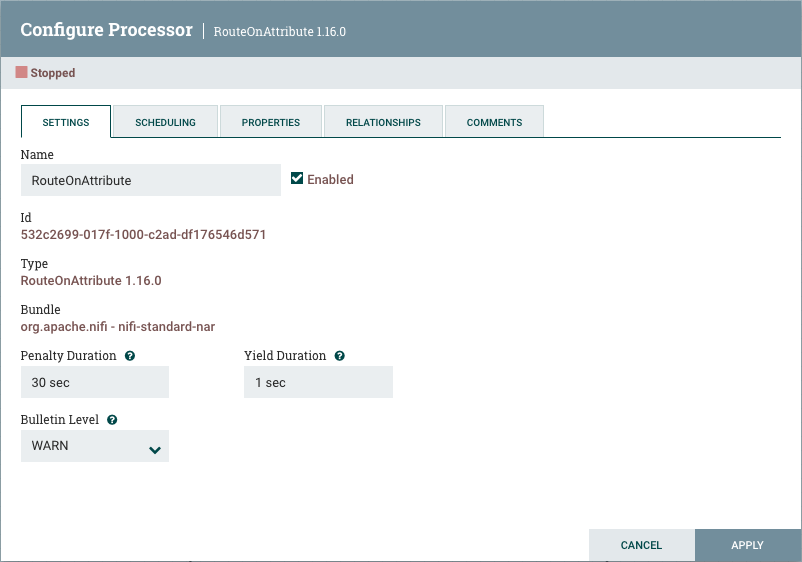Click the Bulletin Level help icon
Image resolution: width=802 pixels, height=562 pixels.
[x=112, y=420]
